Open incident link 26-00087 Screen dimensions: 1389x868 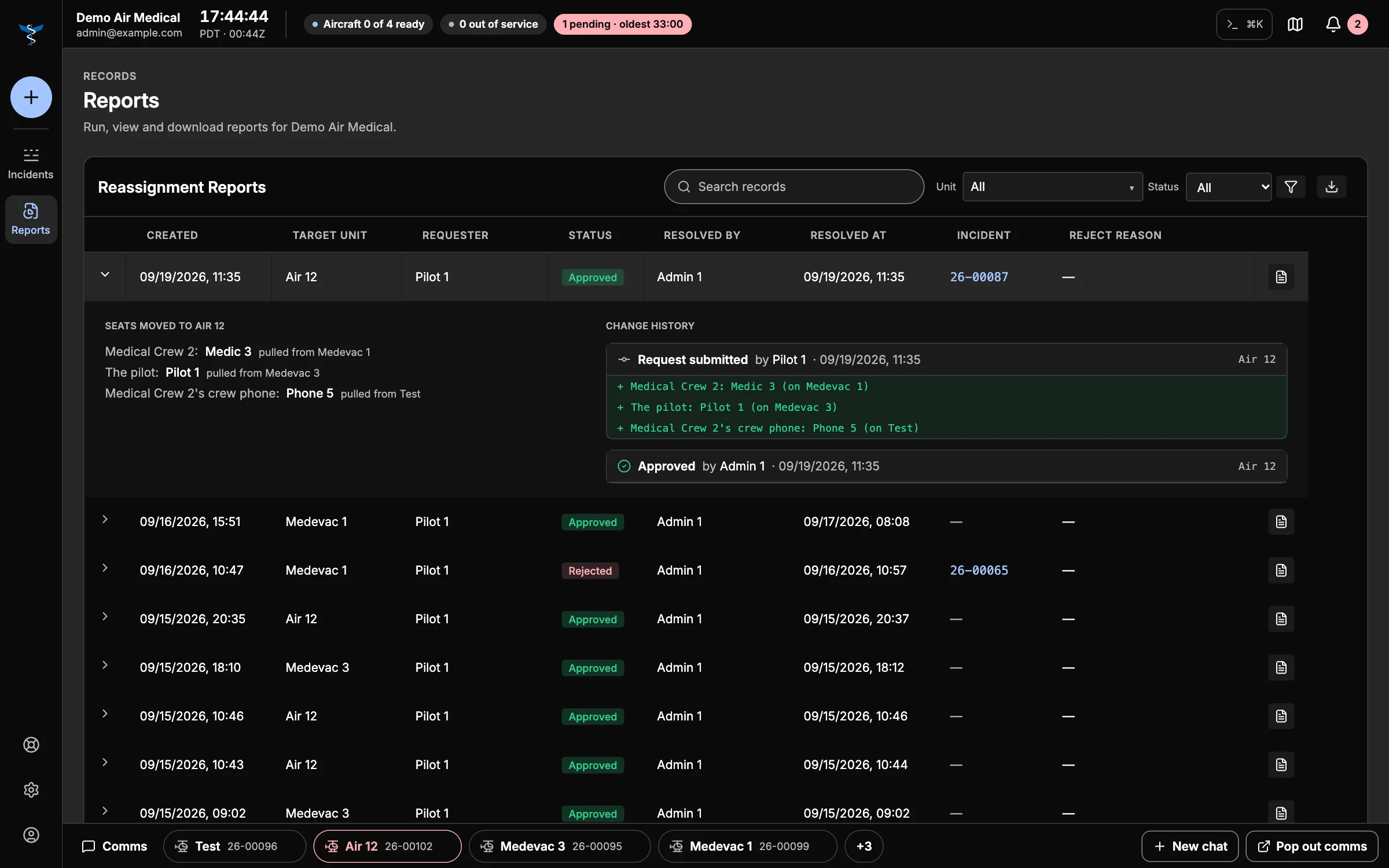click(979, 277)
